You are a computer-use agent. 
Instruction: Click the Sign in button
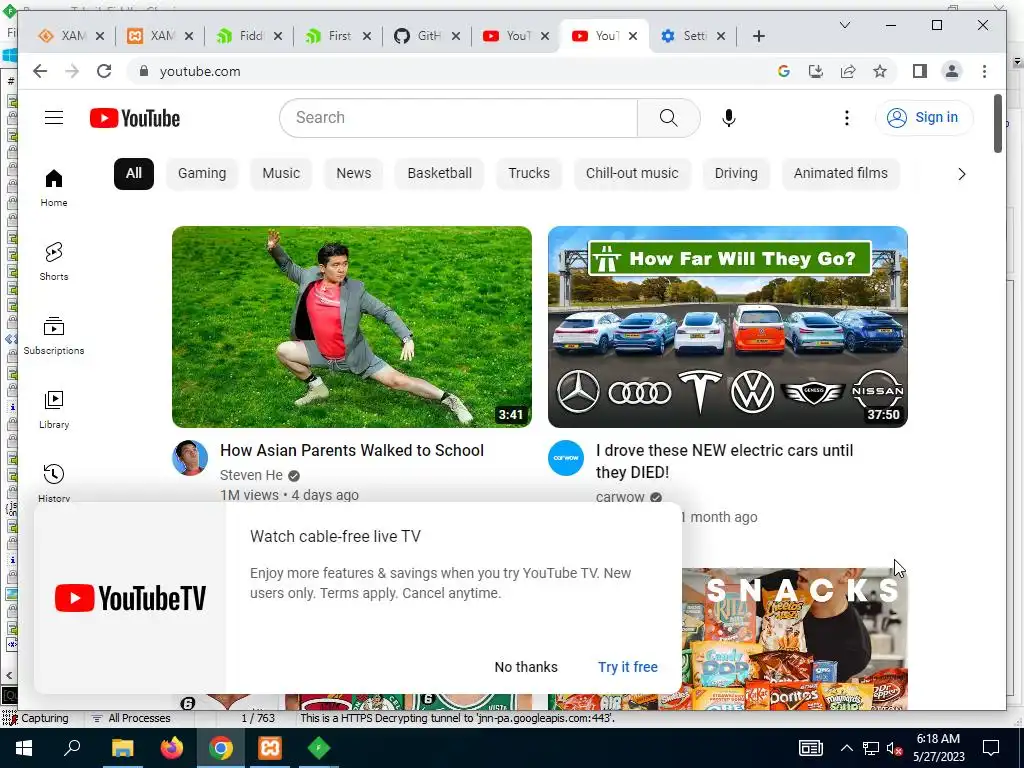click(923, 118)
